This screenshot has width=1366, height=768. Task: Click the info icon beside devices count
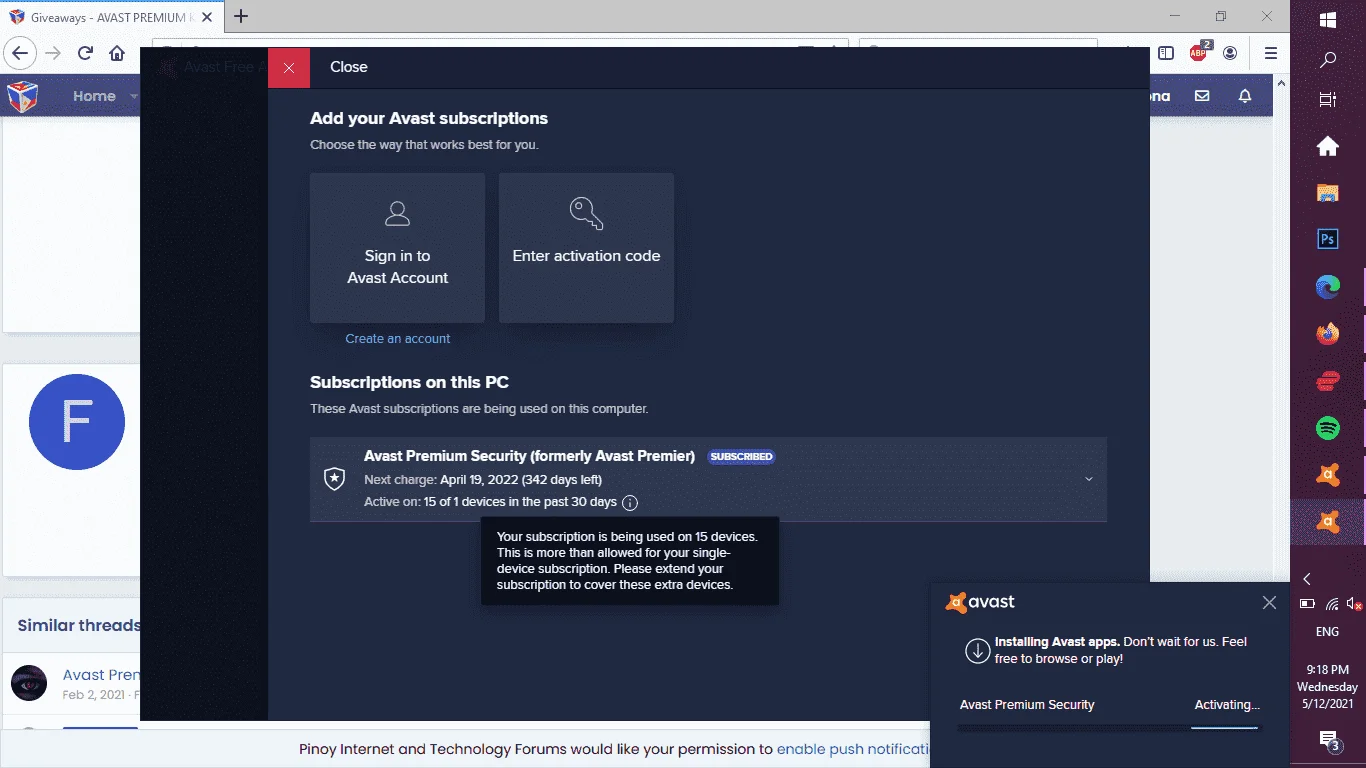pos(629,502)
